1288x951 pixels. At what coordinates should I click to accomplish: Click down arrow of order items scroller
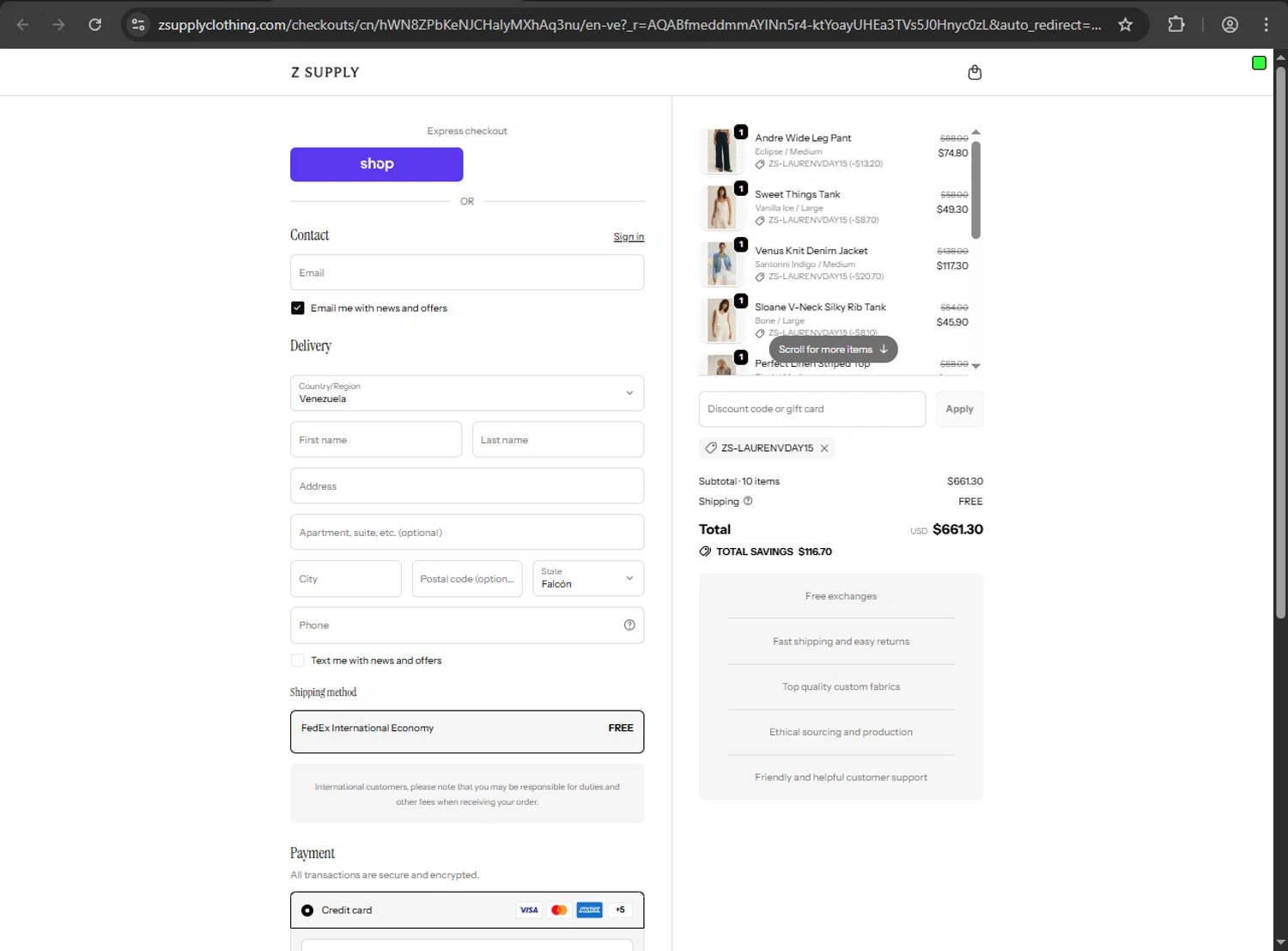point(975,366)
